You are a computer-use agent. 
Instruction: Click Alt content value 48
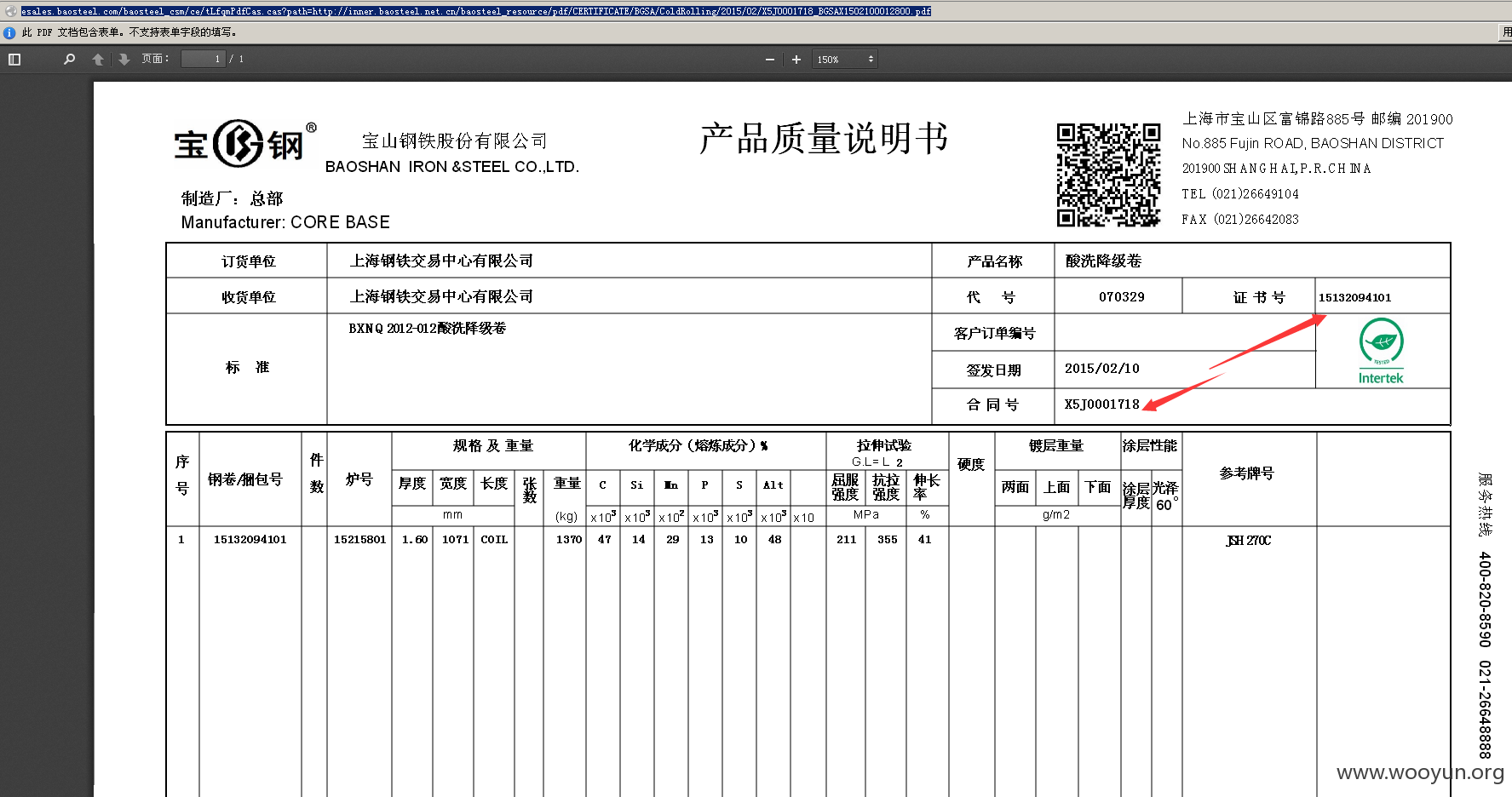click(775, 540)
